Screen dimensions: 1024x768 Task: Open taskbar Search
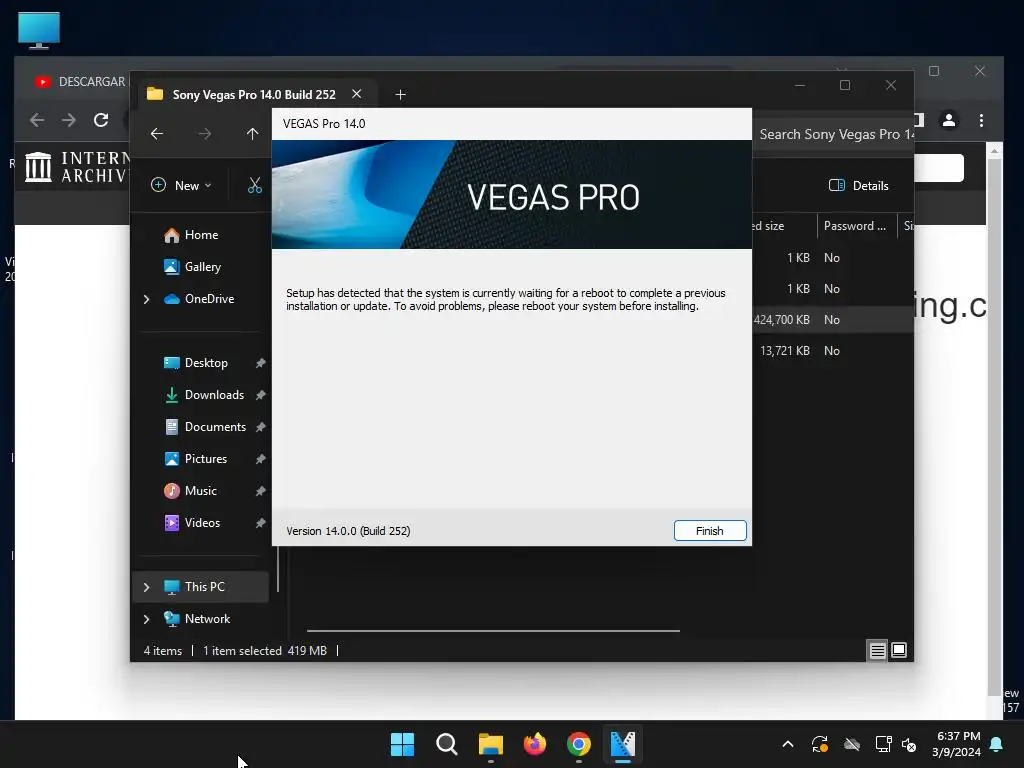pyautogui.click(x=447, y=744)
